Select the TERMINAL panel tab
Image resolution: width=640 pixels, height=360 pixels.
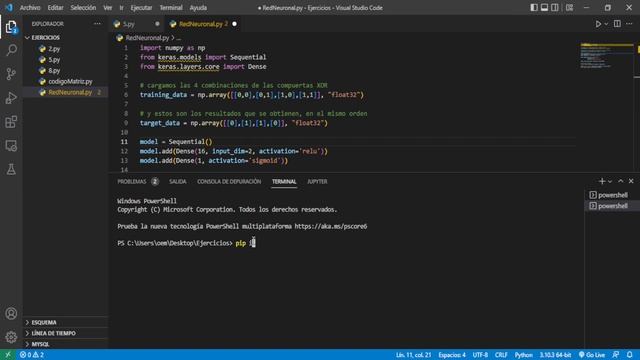click(x=284, y=182)
